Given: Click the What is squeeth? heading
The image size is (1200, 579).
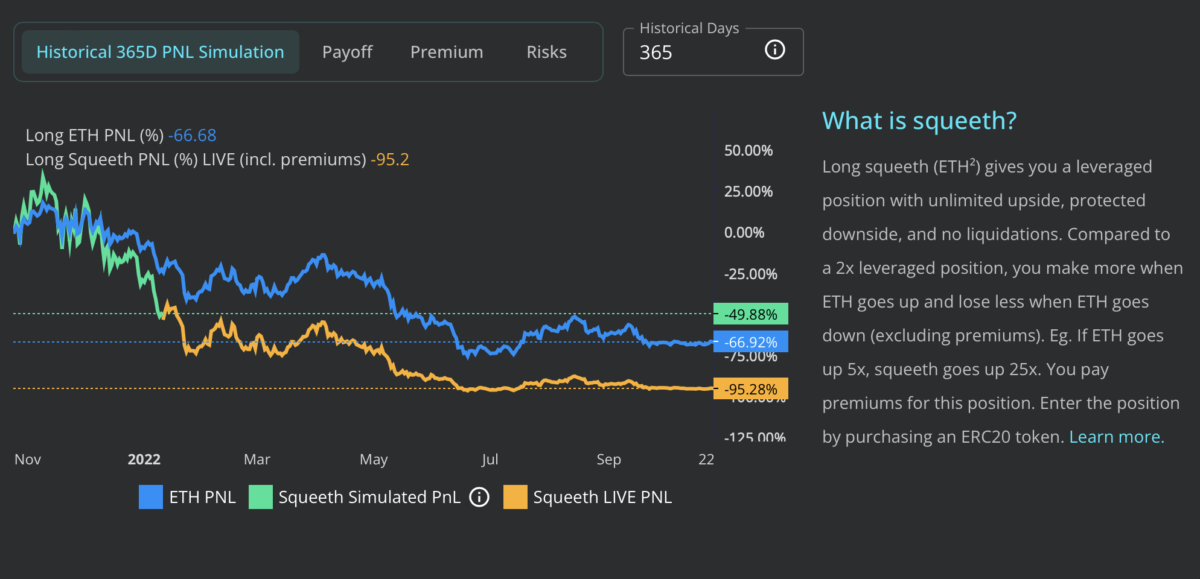Looking at the screenshot, I should [x=919, y=121].
